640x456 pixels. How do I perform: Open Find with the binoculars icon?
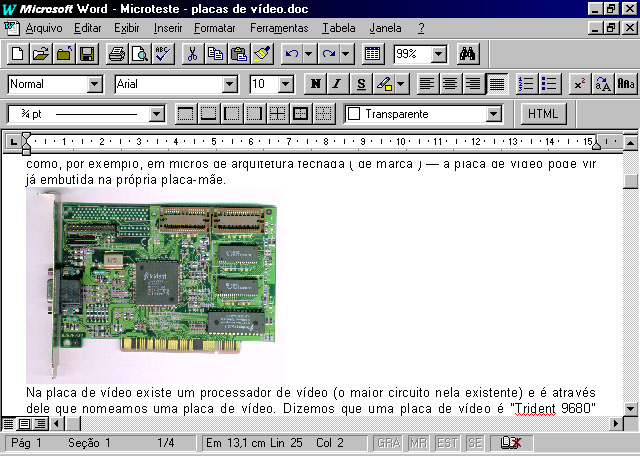point(468,54)
